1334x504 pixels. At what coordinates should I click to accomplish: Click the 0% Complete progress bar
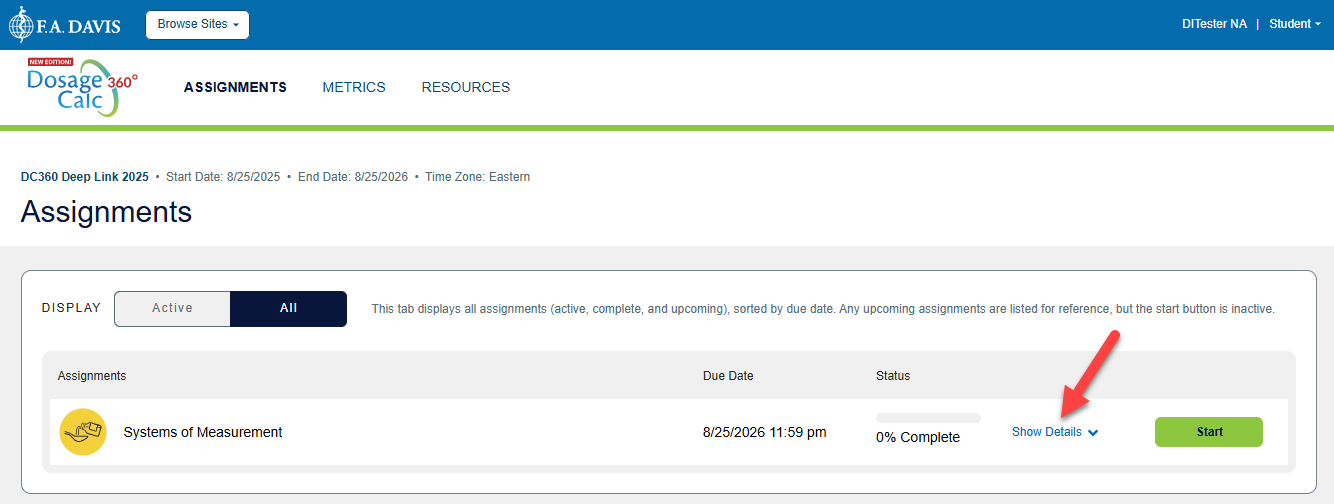pyautogui.click(x=928, y=418)
